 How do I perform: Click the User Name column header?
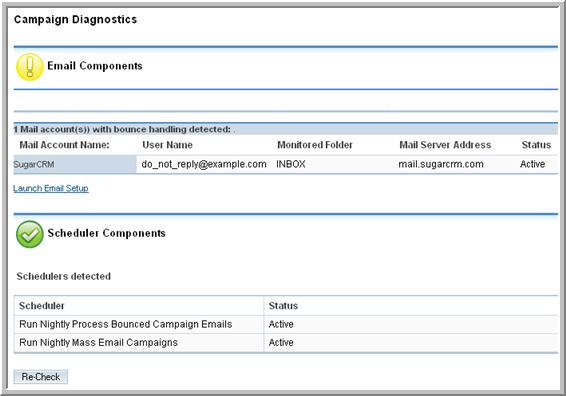point(167,145)
